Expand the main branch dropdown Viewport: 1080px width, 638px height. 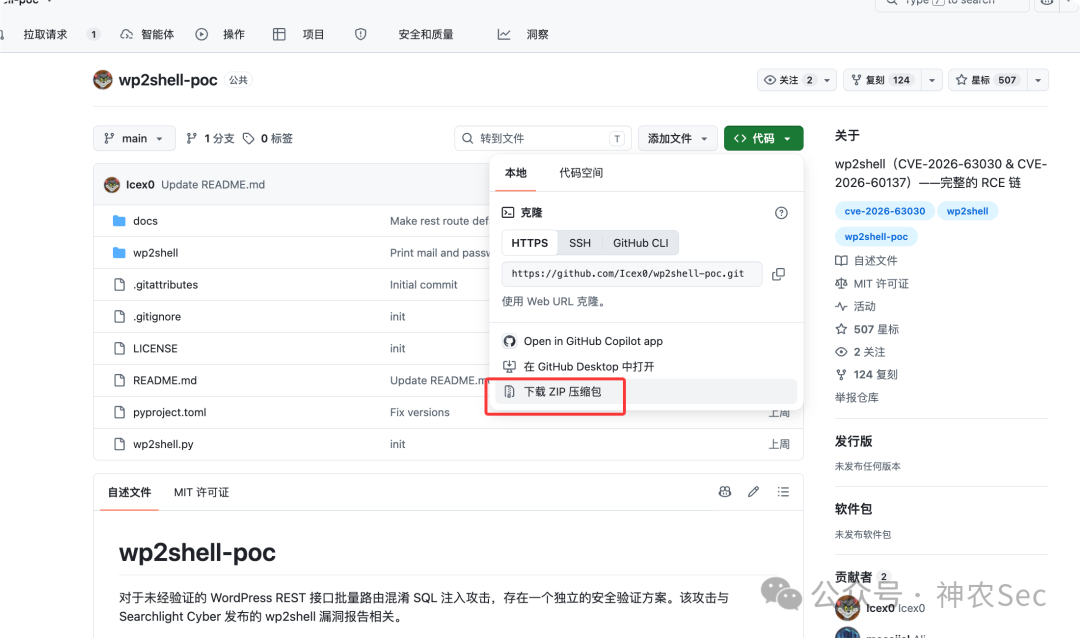[x=134, y=138]
